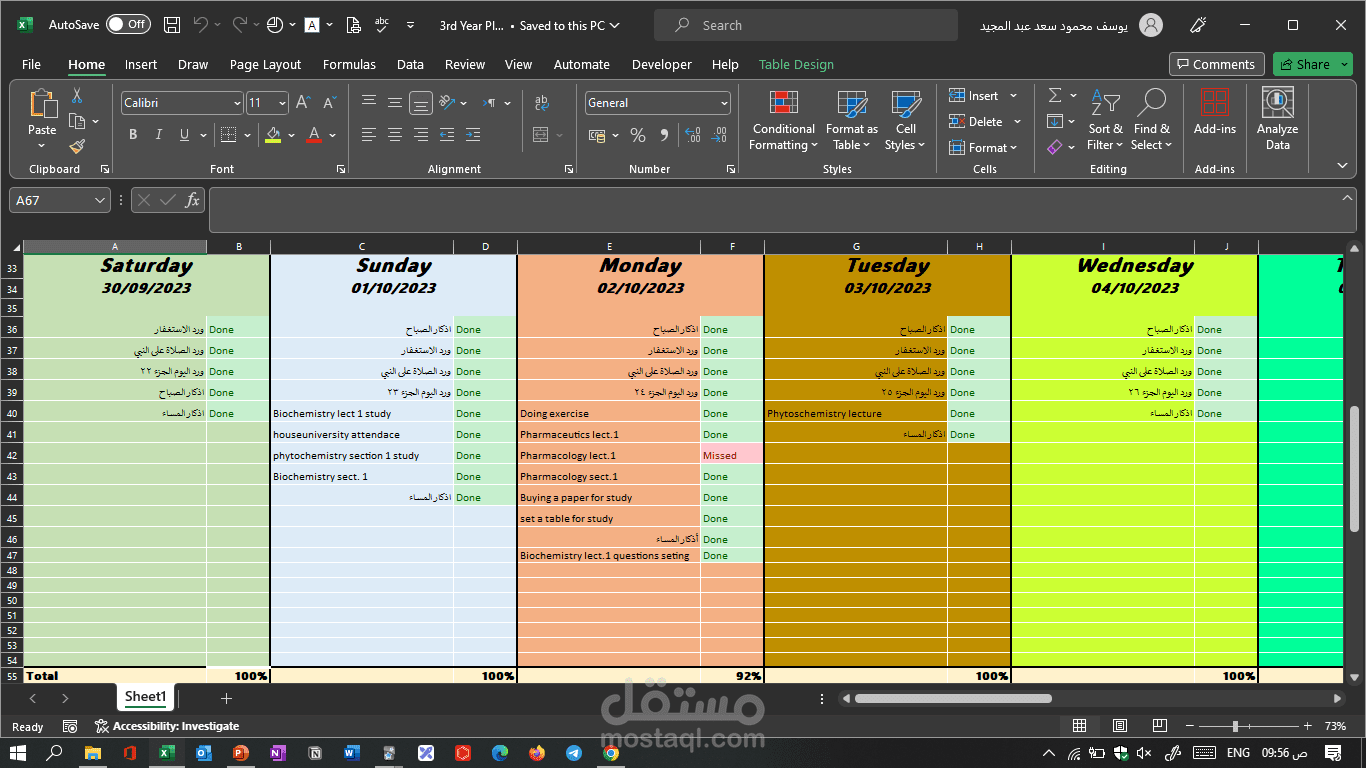Open Conditional Formatting options

[x=782, y=120]
